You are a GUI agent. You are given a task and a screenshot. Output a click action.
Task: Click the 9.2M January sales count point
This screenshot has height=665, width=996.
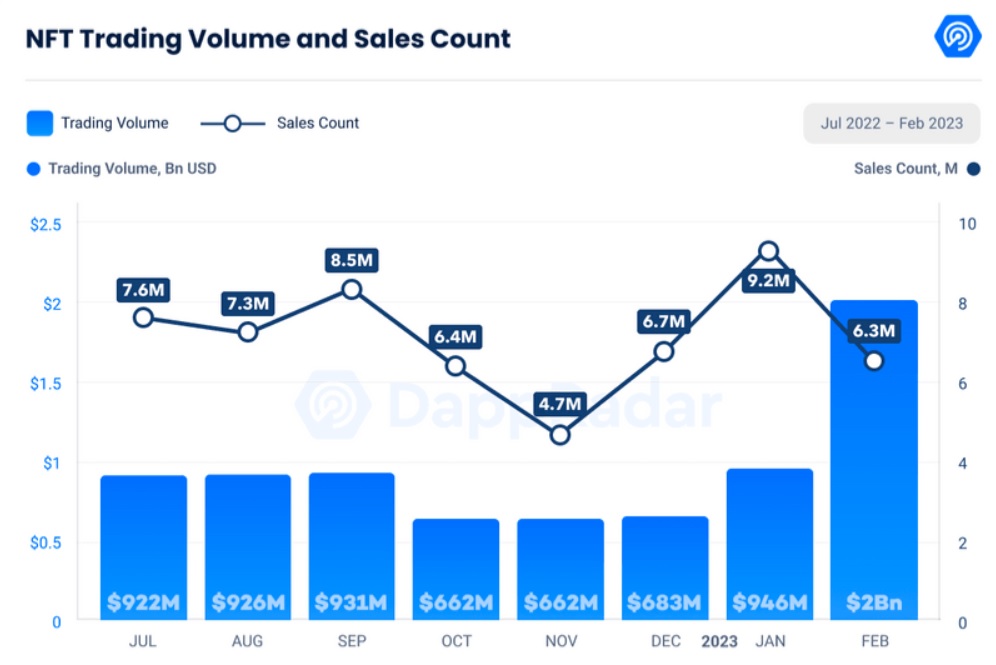click(769, 252)
